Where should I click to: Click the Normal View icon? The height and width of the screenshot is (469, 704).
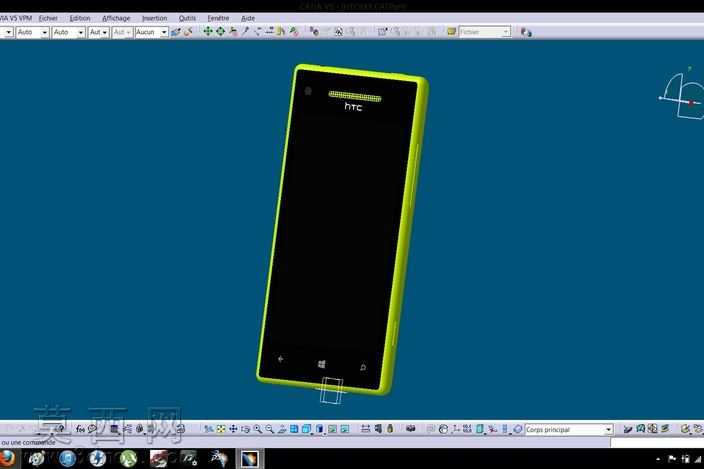point(282,429)
